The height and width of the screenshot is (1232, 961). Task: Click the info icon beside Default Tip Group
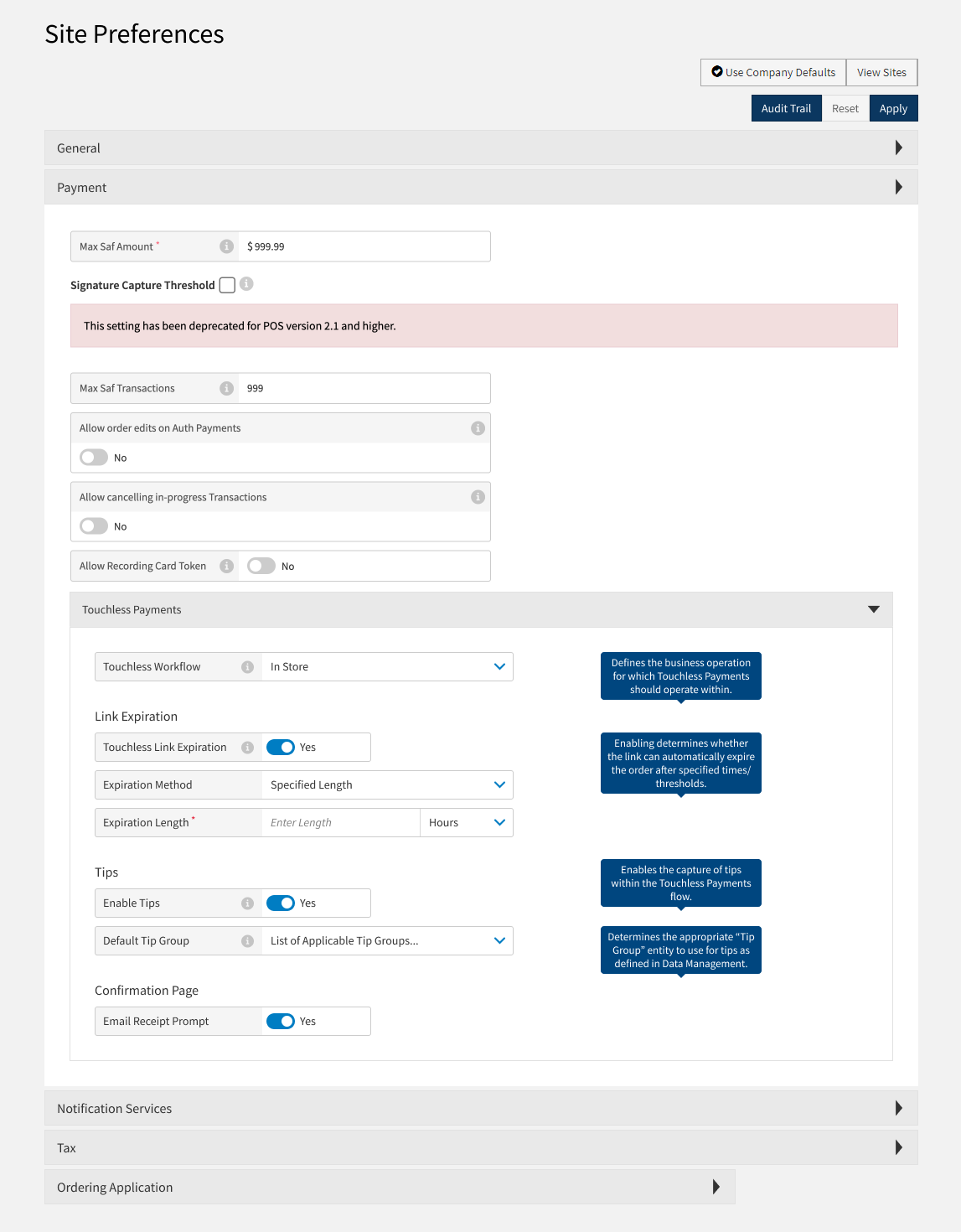pyautogui.click(x=248, y=940)
